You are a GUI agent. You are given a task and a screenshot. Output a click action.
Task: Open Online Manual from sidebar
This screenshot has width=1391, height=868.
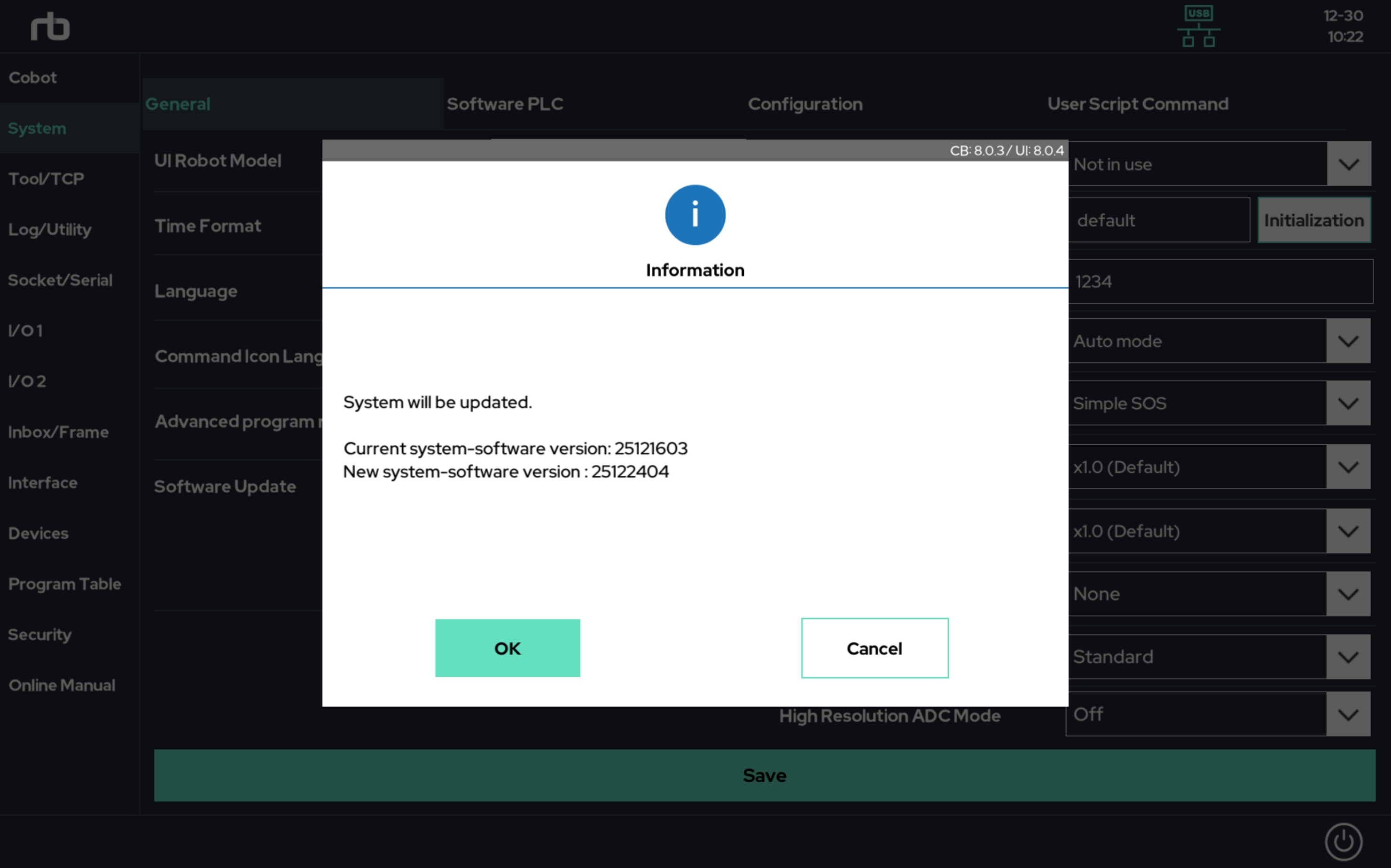pos(62,685)
